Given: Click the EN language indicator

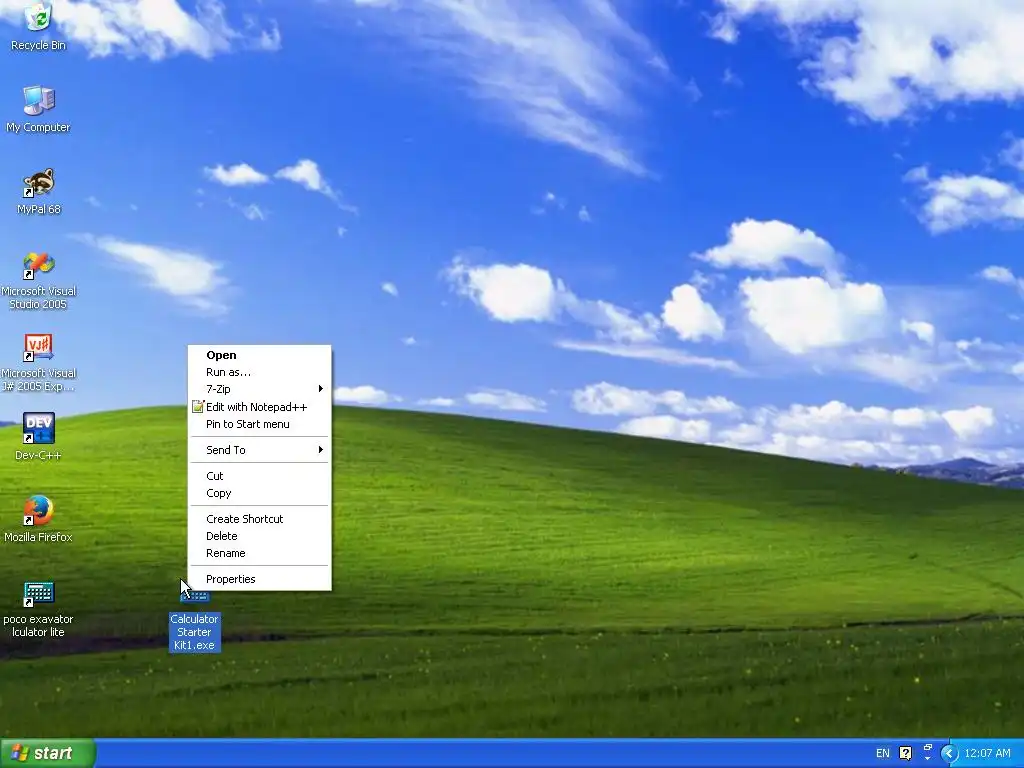Looking at the screenshot, I should click(x=882, y=754).
